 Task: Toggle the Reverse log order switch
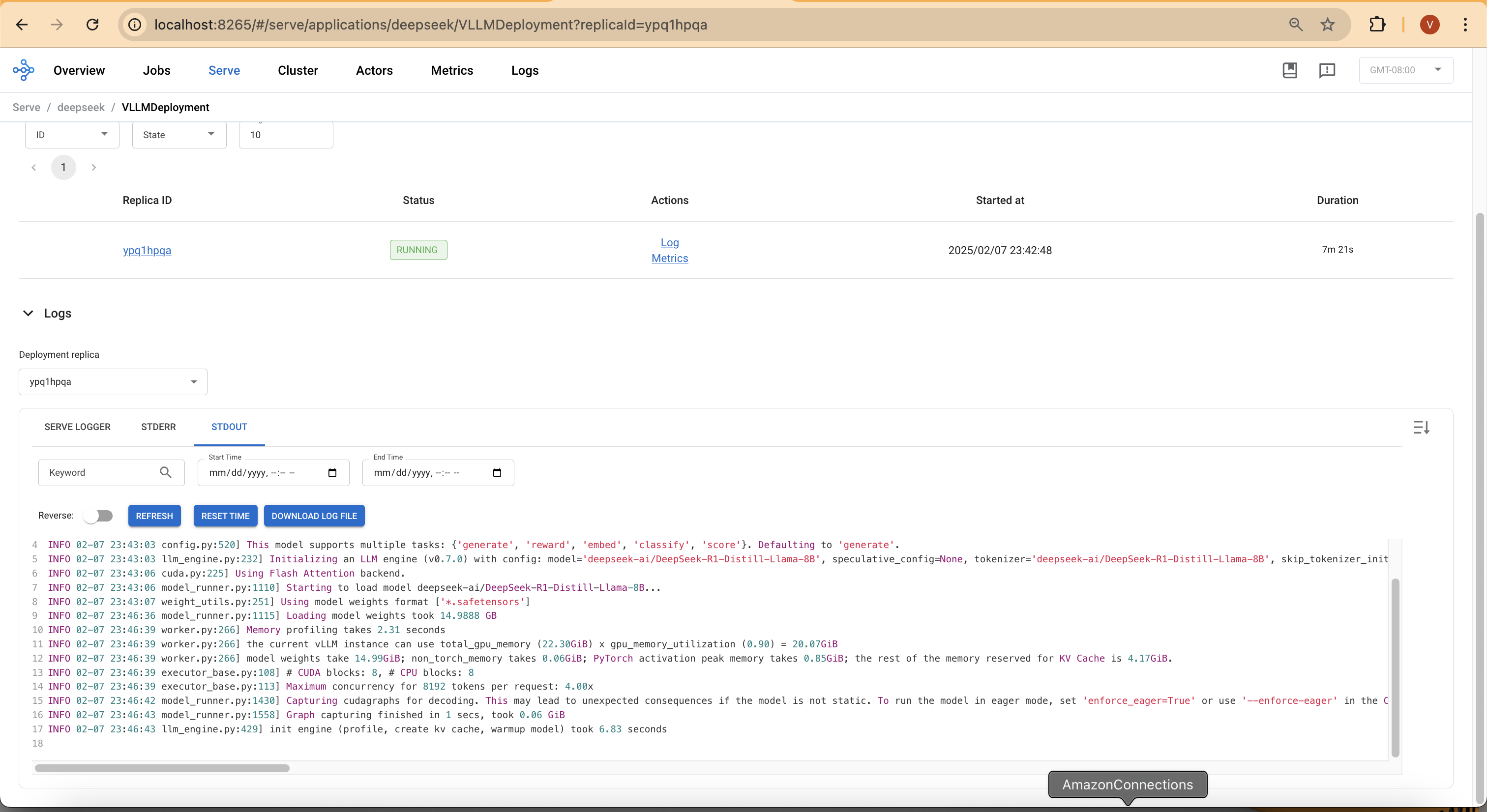coord(98,516)
